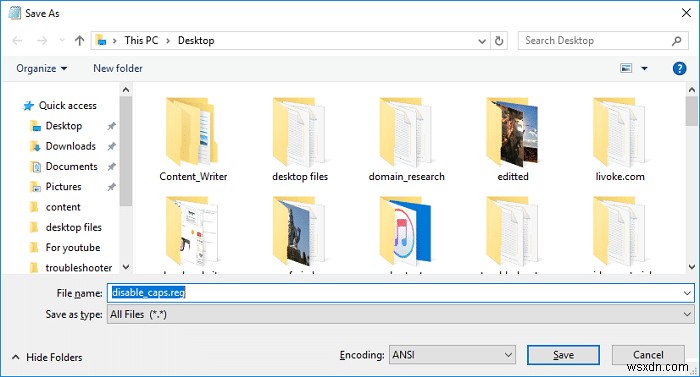Click file list vertical scrollbar thumb
Image resolution: width=700 pixels, height=377 pixels.
pyautogui.click(x=692, y=112)
